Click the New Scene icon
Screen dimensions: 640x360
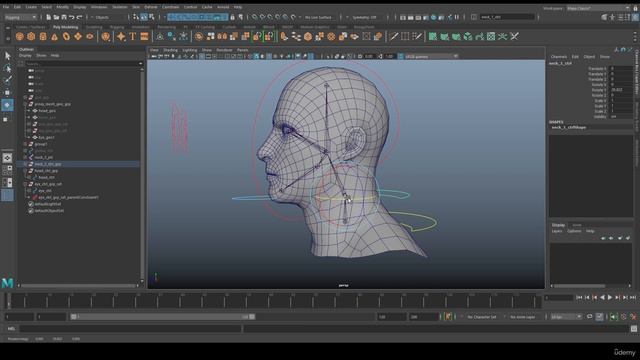(48, 17)
